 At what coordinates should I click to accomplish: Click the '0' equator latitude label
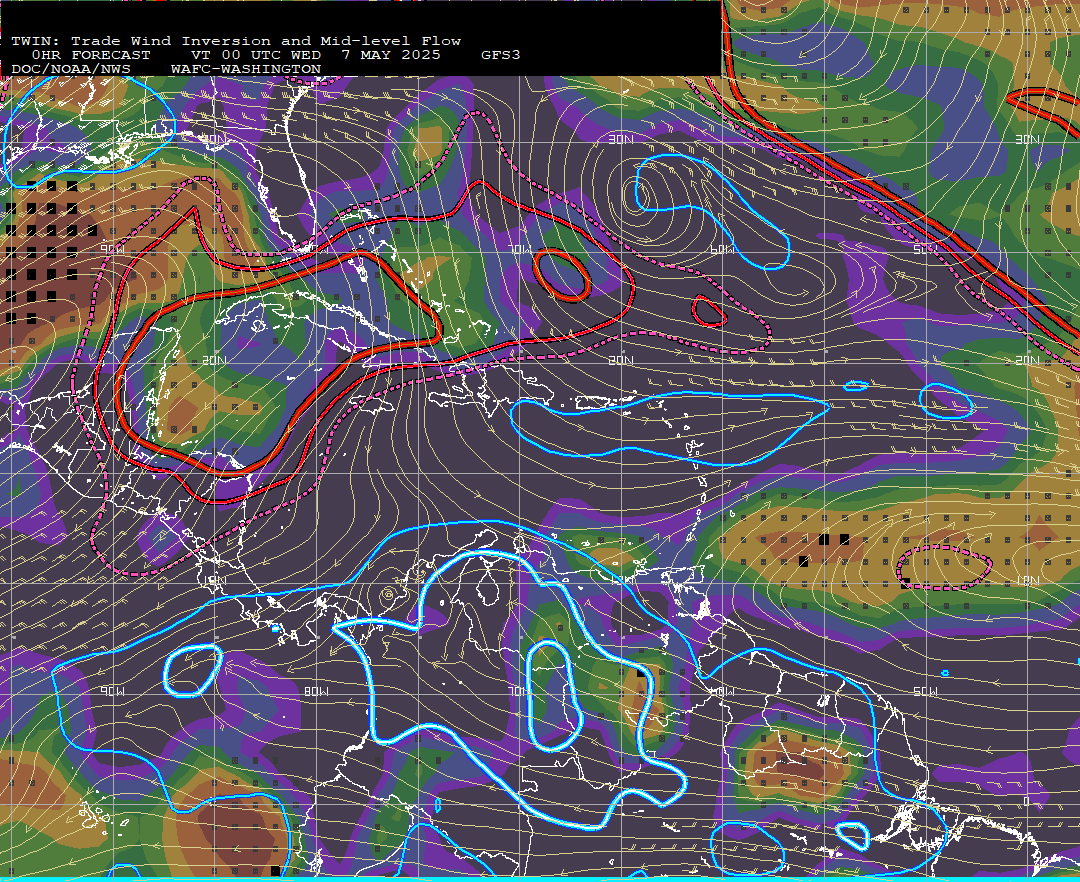coord(1026,802)
